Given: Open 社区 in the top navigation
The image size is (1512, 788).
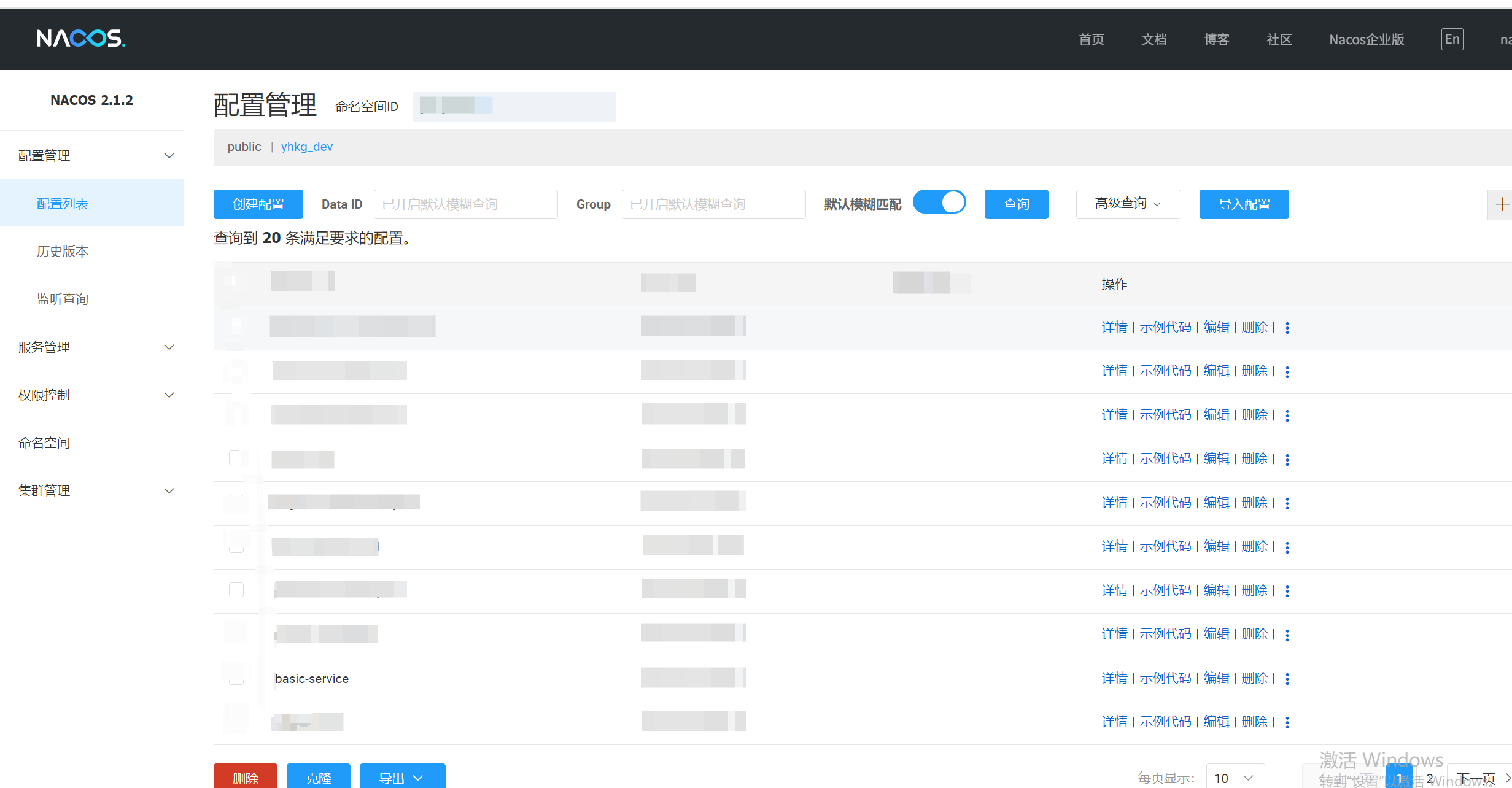Looking at the screenshot, I should [x=1279, y=40].
